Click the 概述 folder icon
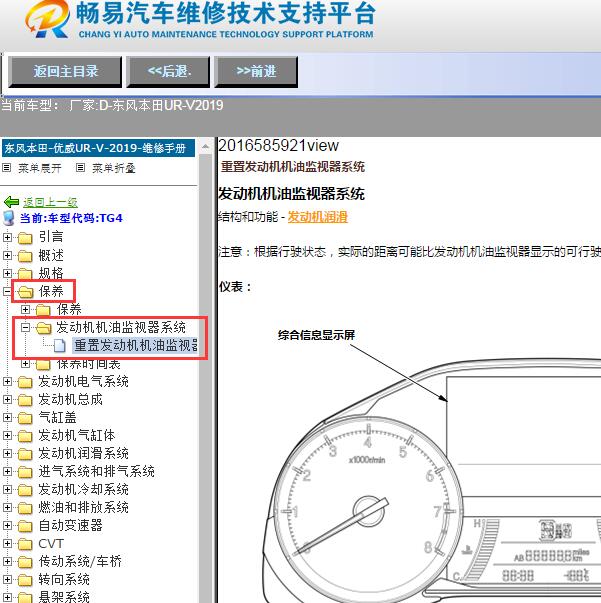 (25, 256)
